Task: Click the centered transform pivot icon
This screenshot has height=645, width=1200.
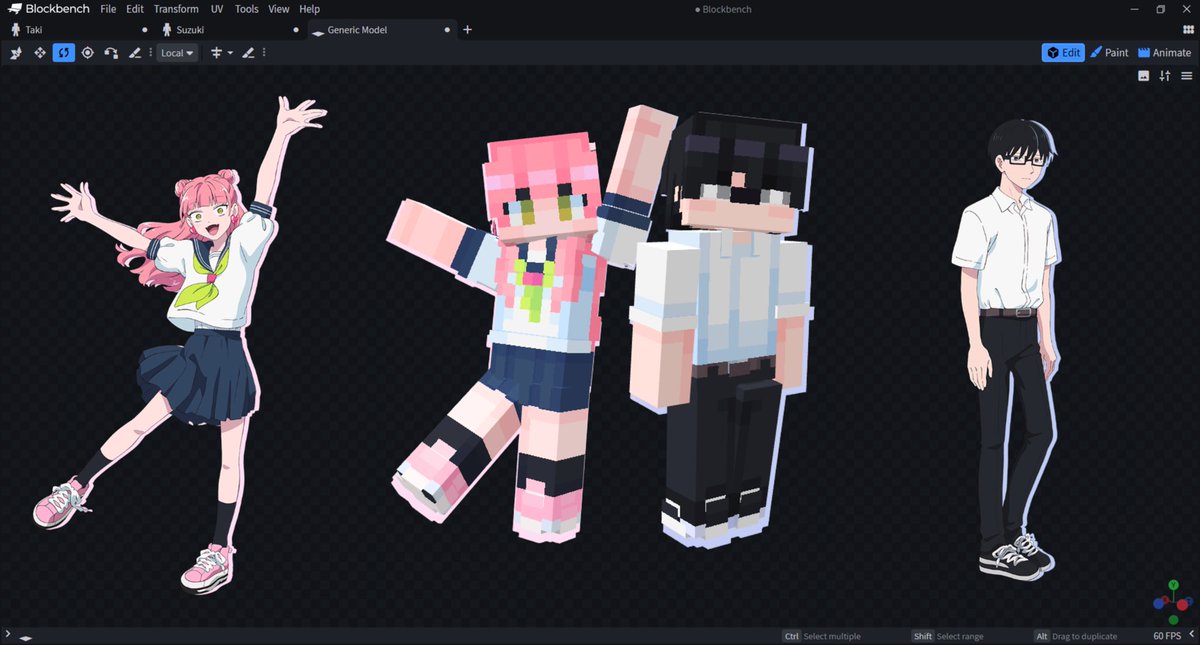Action: click(216, 53)
